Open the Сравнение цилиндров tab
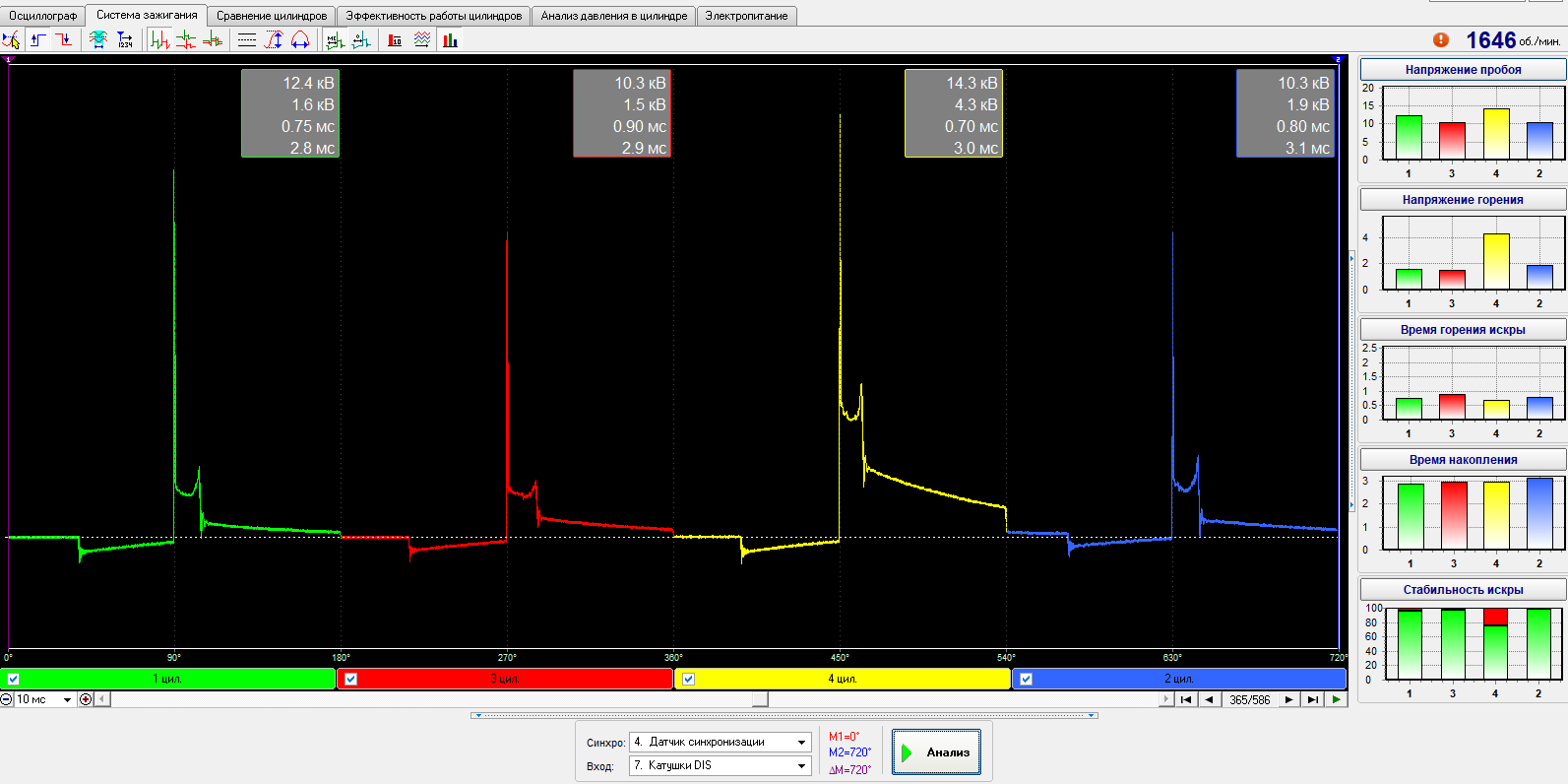The image size is (1568, 784). tap(272, 16)
